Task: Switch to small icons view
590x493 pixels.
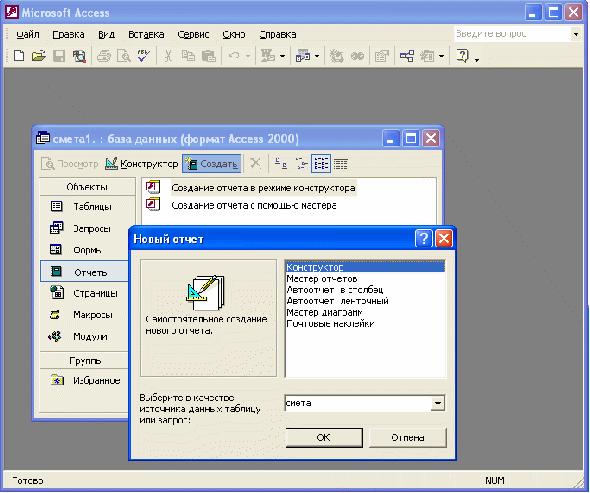Action: coord(301,163)
